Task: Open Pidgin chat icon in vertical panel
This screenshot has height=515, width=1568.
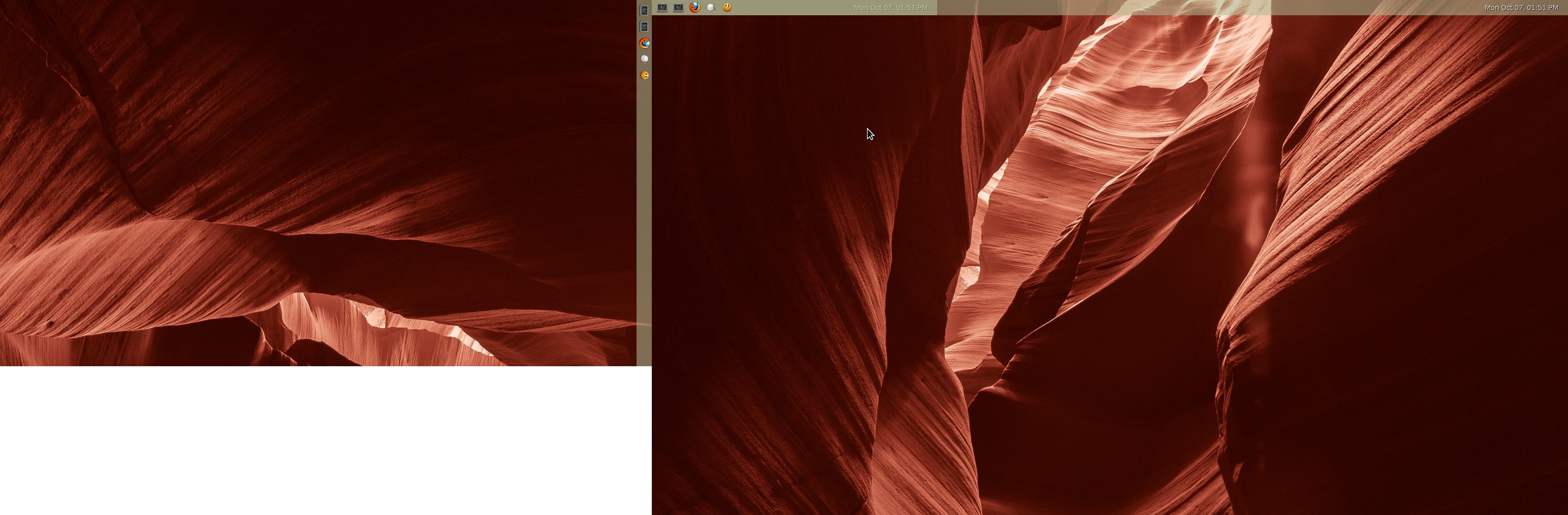Action: point(644,59)
